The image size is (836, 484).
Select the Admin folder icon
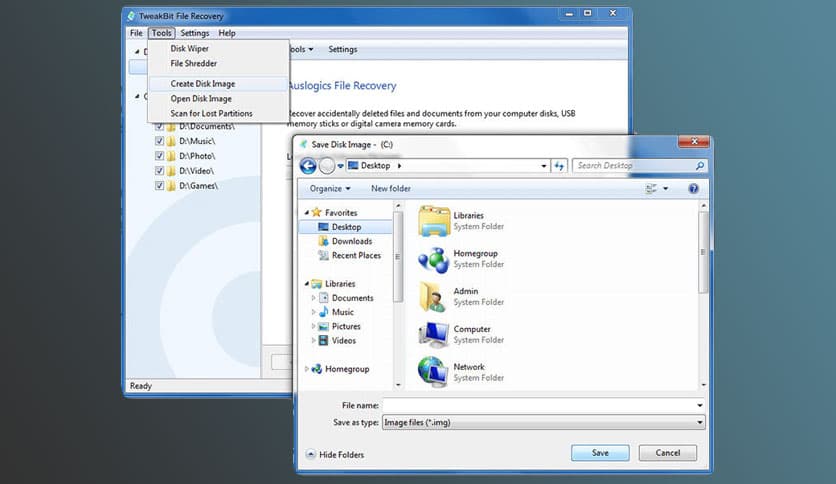click(x=433, y=297)
